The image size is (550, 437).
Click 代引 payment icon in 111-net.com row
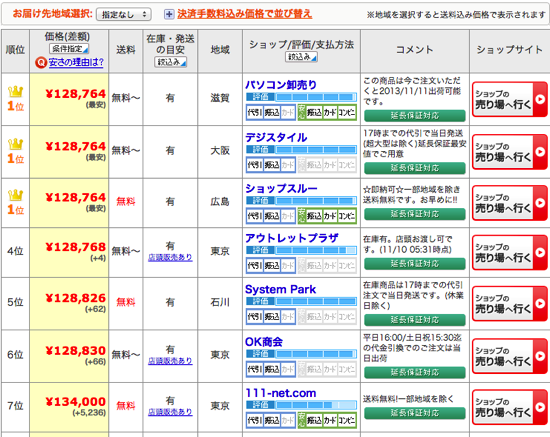[255, 420]
